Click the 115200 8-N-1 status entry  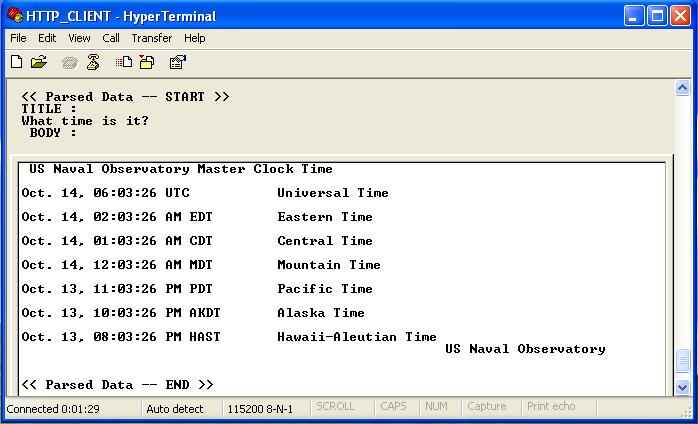[260, 409]
